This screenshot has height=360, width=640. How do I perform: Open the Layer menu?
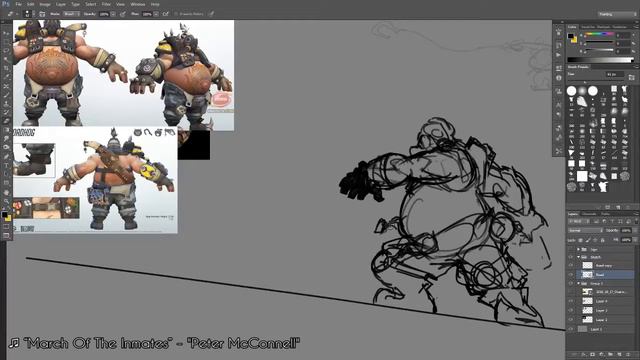[x=61, y=4]
